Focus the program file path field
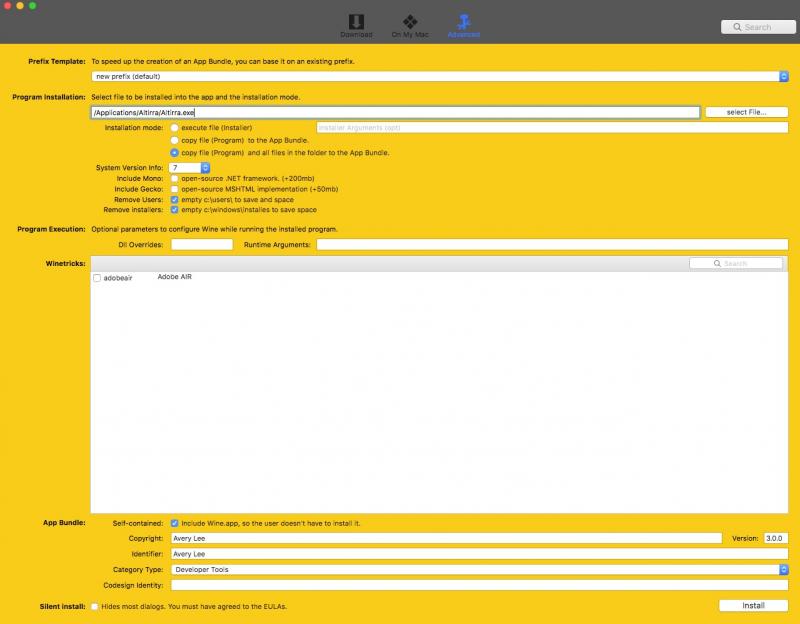 click(x=395, y=112)
